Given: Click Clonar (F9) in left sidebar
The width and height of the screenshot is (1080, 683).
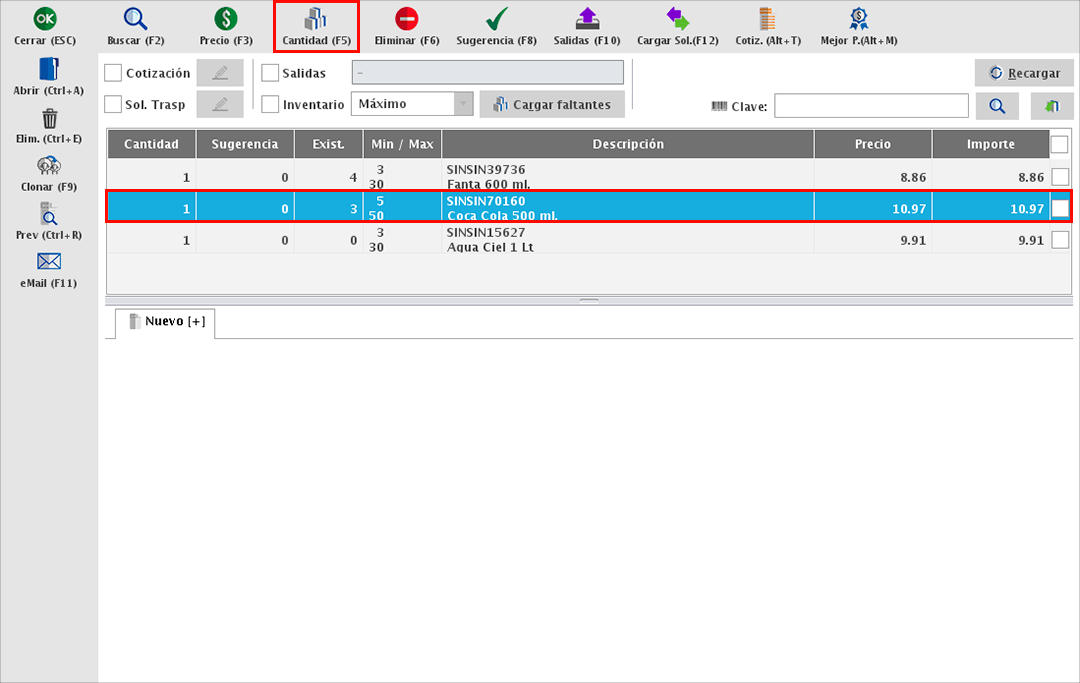Looking at the screenshot, I should pyautogui.click(x=48, y=167).
